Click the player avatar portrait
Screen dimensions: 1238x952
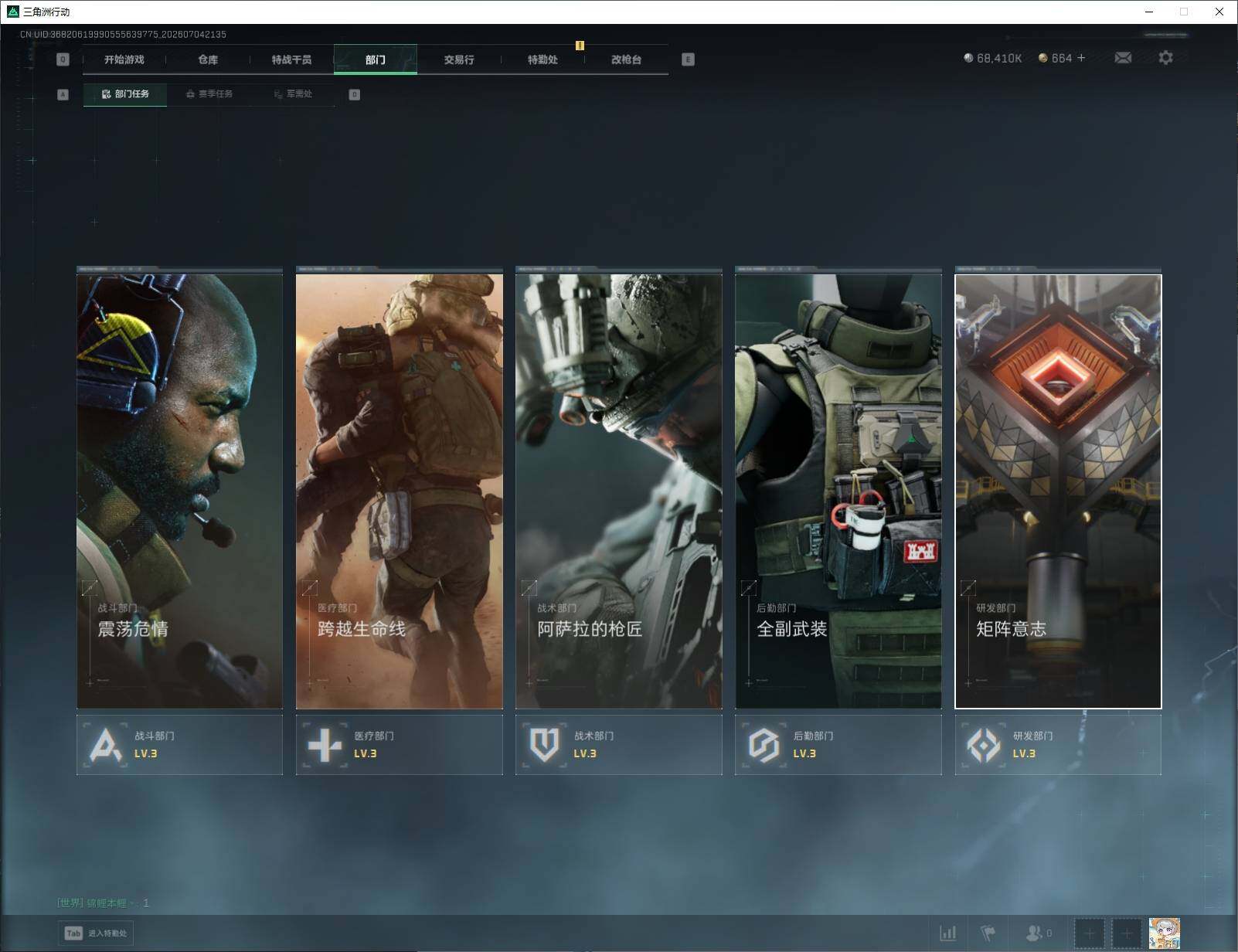tap(1164, 933)
